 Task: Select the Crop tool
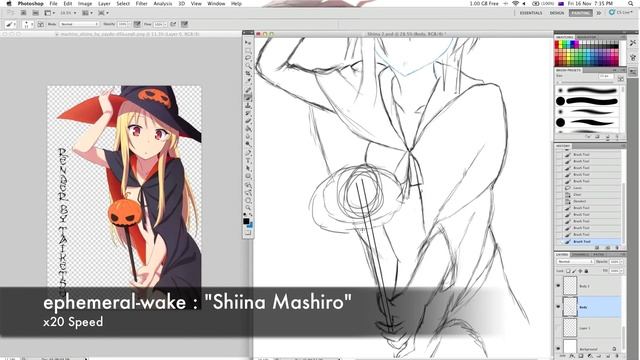248,73
